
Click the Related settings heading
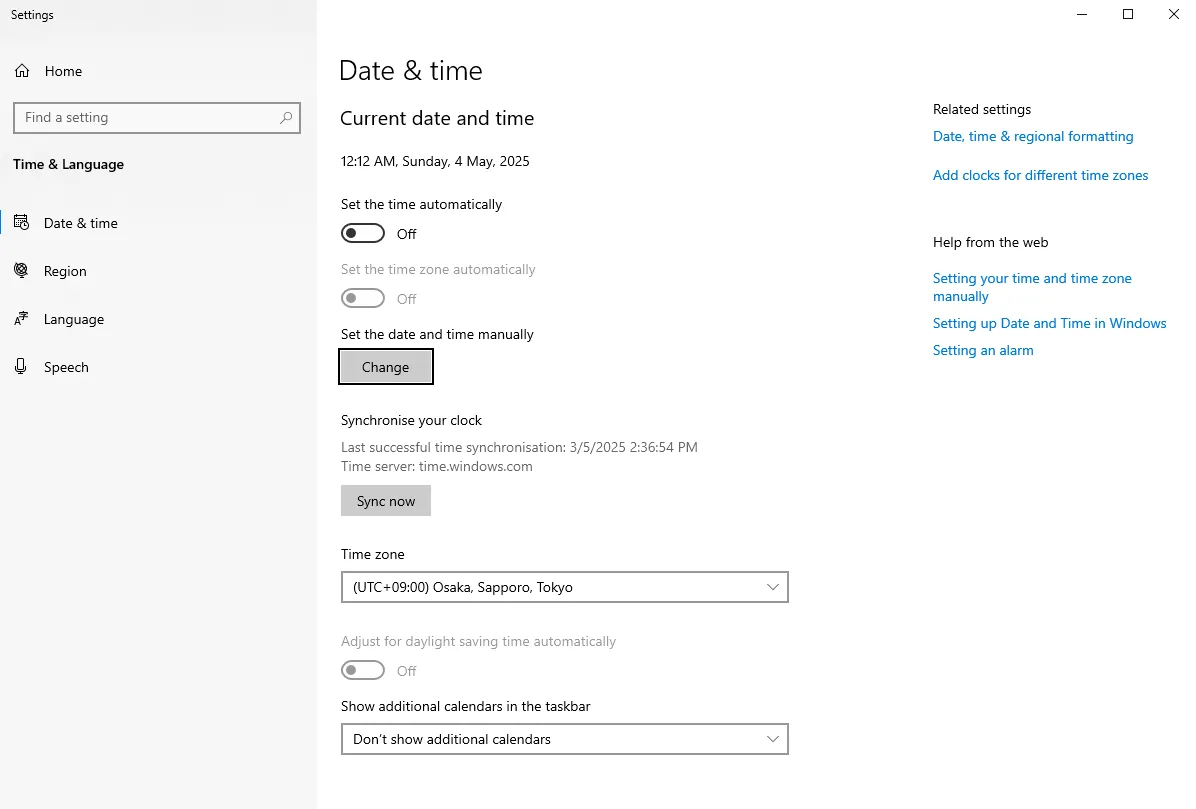pos(982,109)
